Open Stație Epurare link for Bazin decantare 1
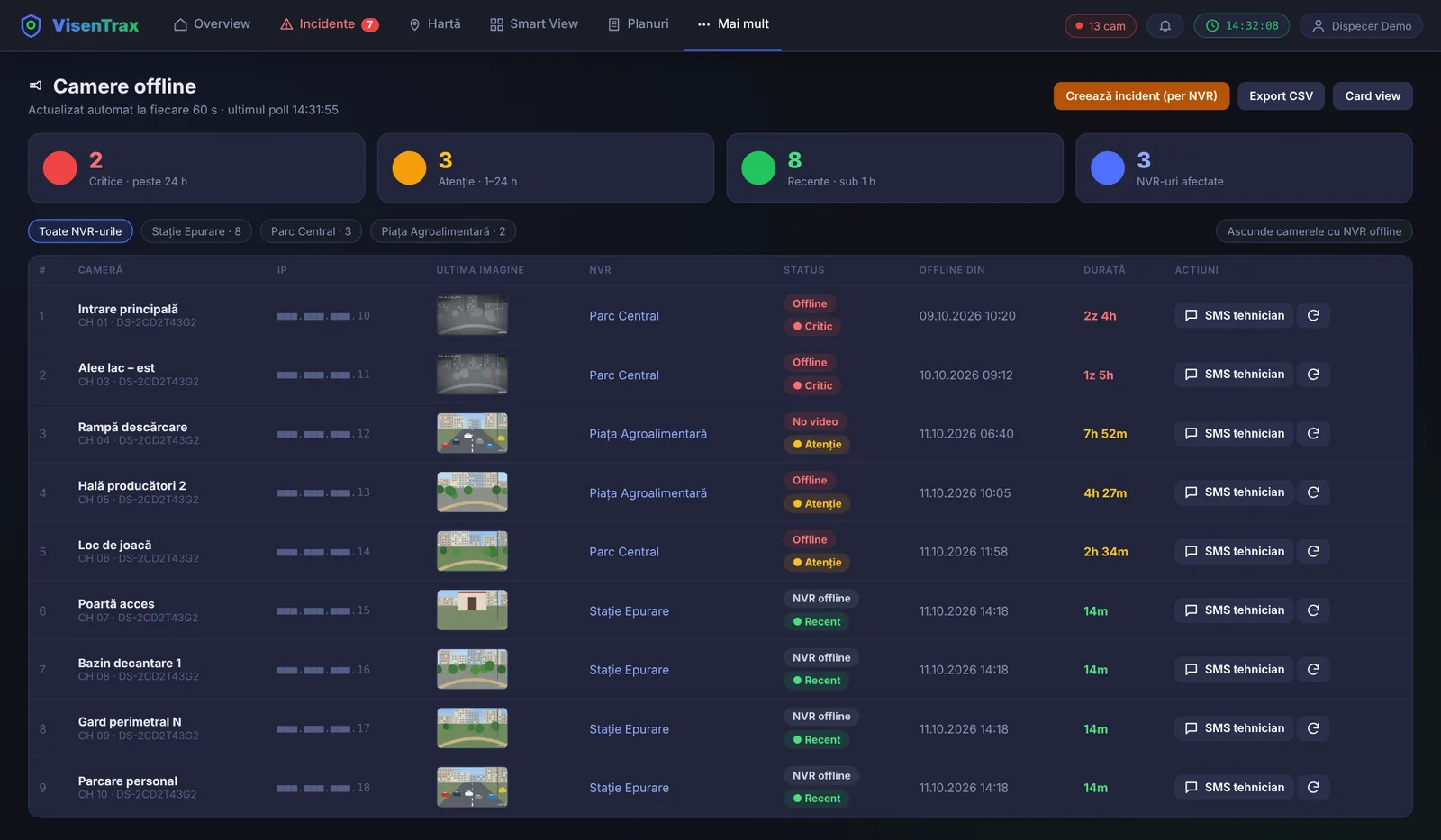Viewport: 1441px width, 840px height. tap(630, 670)
